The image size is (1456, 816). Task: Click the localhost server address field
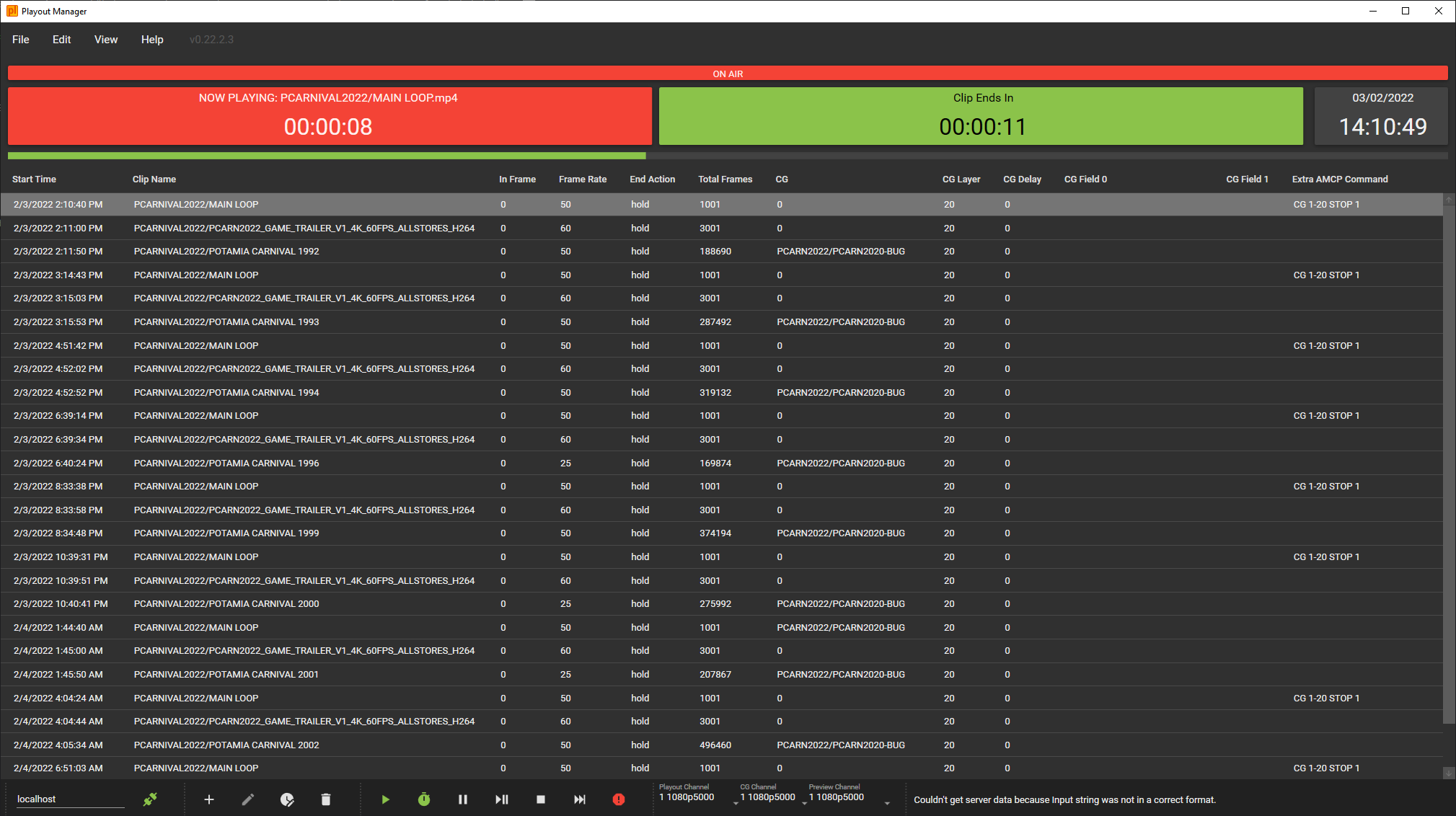click(x=69, y=799)
